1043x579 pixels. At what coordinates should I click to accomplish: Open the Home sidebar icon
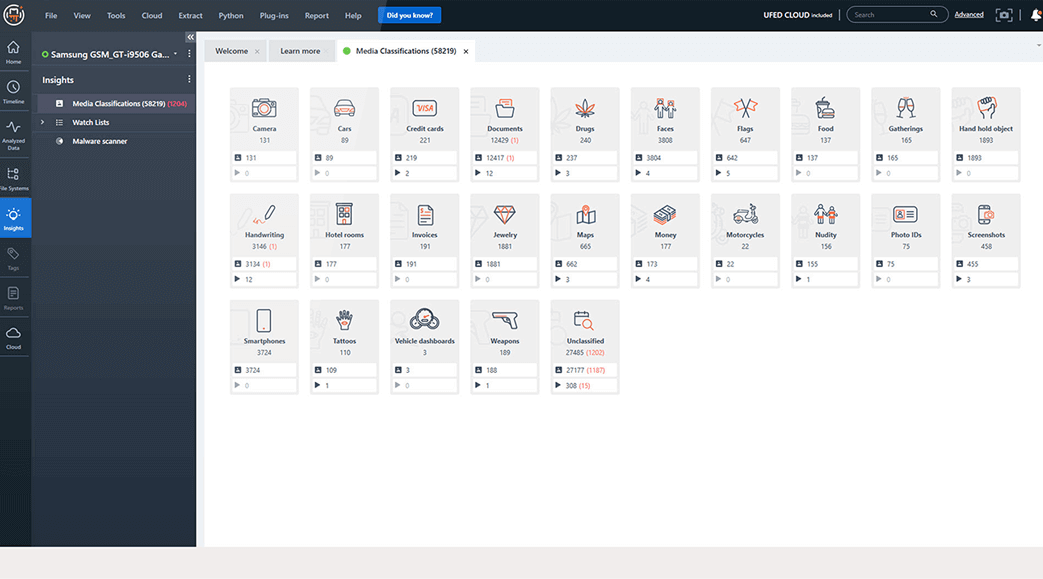click(13, 52)
